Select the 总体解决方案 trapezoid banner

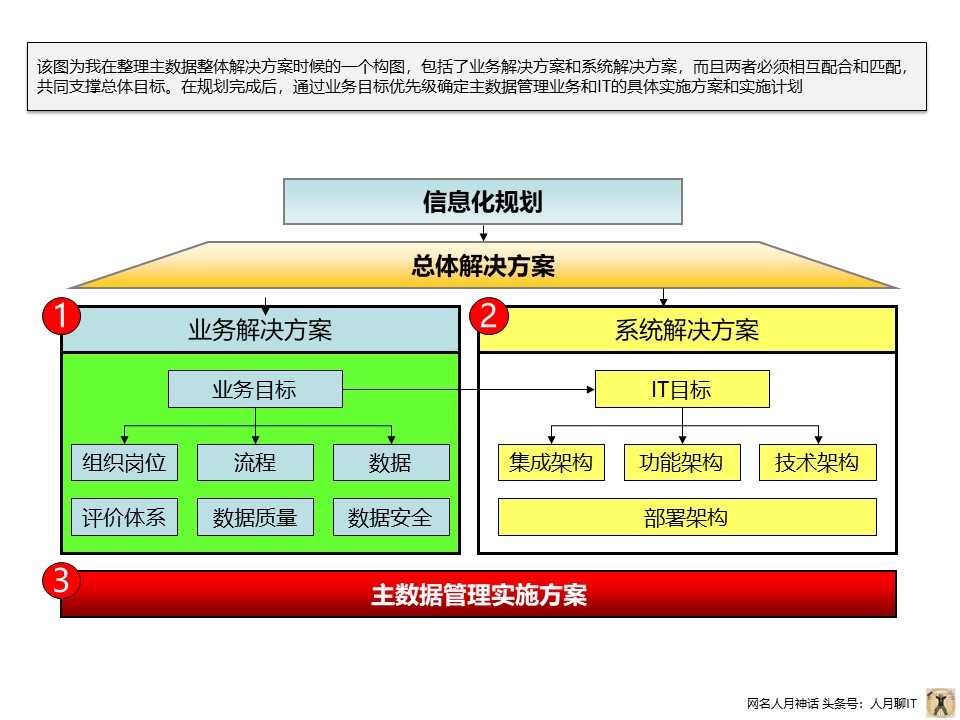483,266
